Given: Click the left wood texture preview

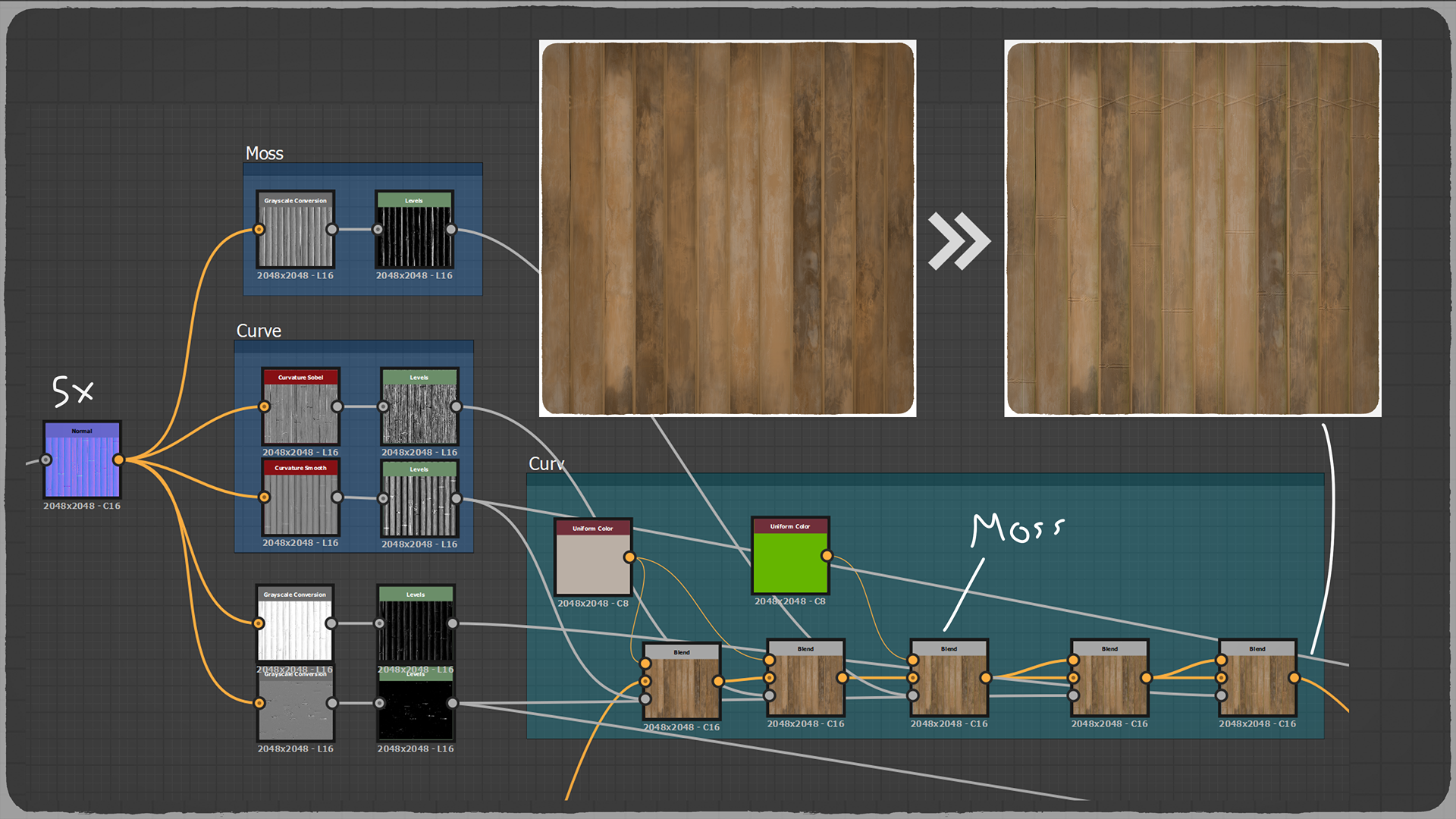Looking at the screenshot, I should point(727,228).
